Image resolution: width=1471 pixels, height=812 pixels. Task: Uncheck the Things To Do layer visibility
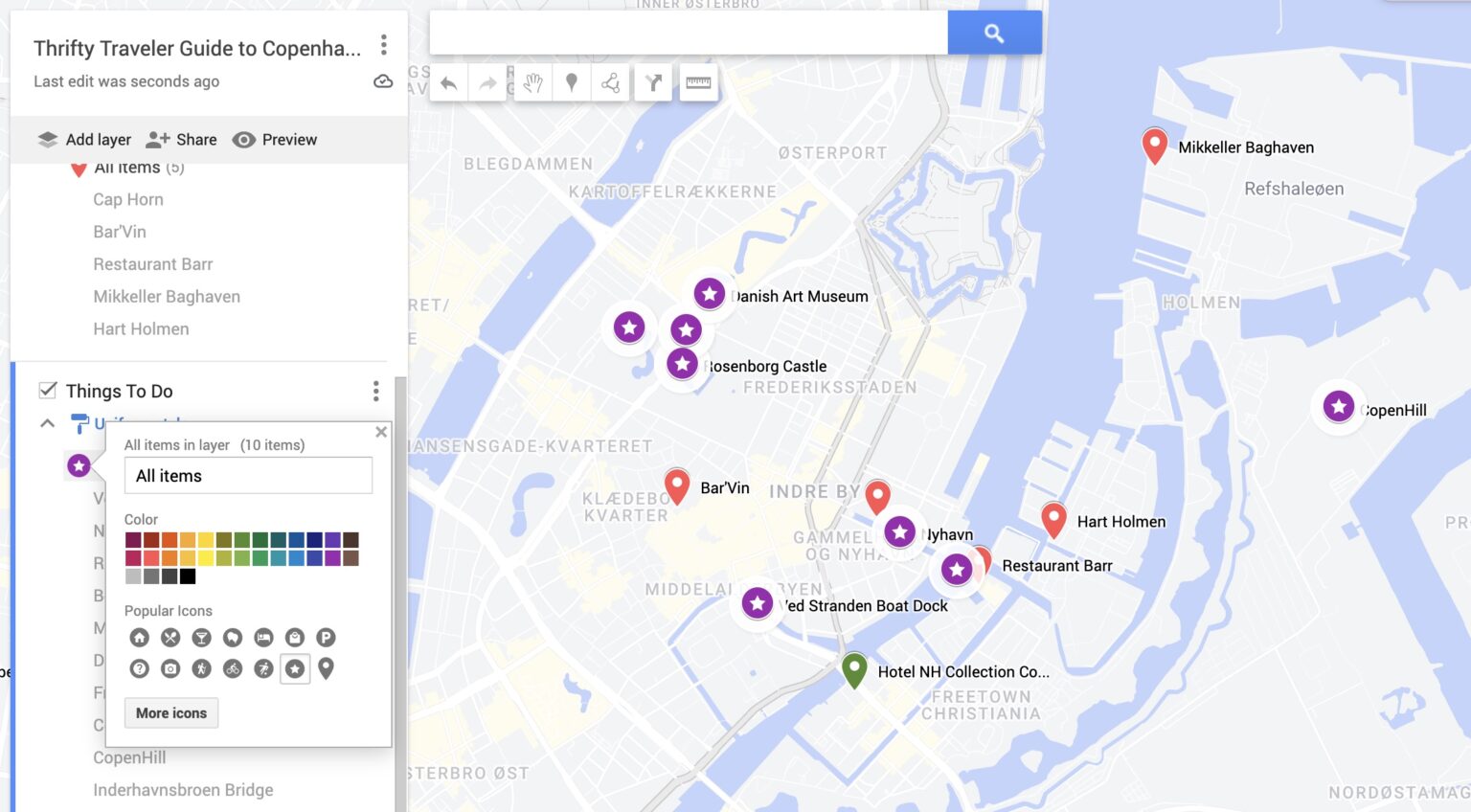coord(46,390)
